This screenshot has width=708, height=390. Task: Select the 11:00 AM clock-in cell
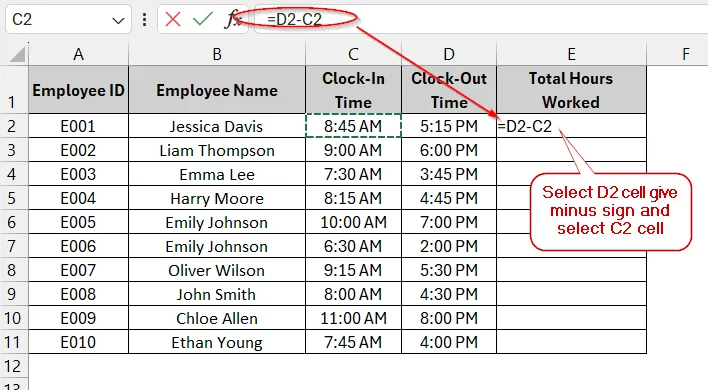pos(354,318)
